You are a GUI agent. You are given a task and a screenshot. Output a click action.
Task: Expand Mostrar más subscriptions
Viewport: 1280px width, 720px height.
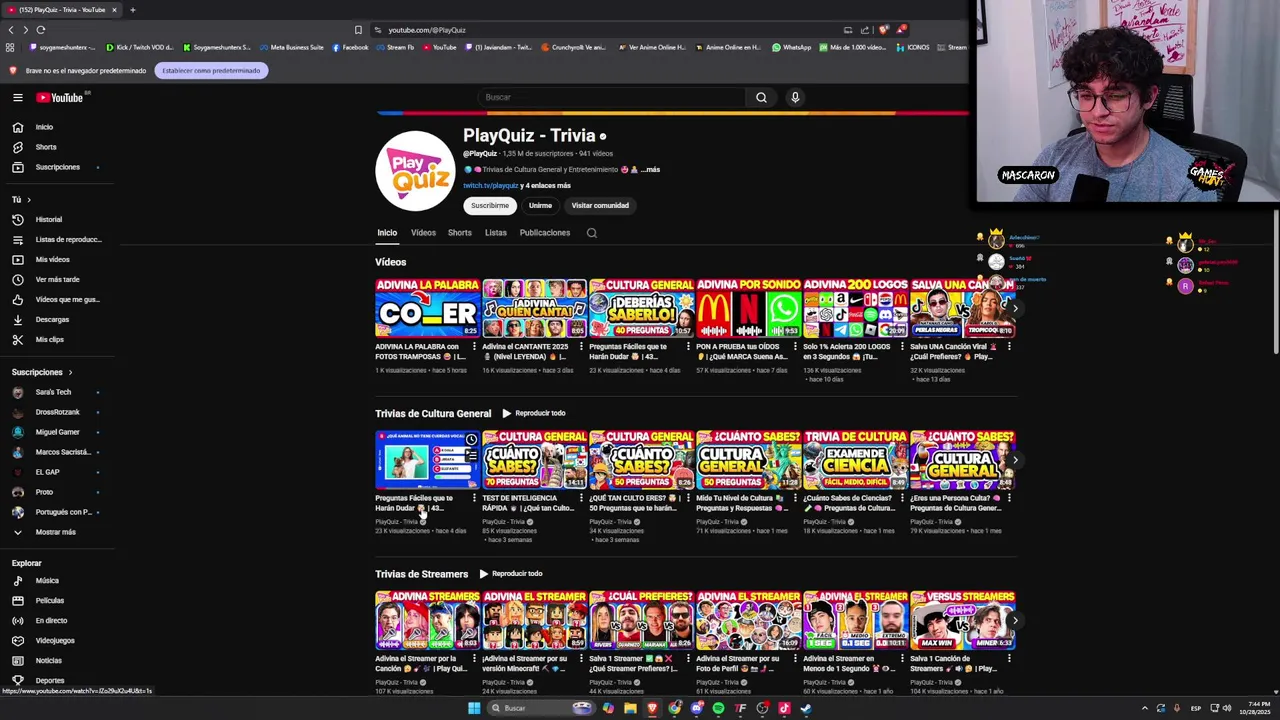click(57, 532)
